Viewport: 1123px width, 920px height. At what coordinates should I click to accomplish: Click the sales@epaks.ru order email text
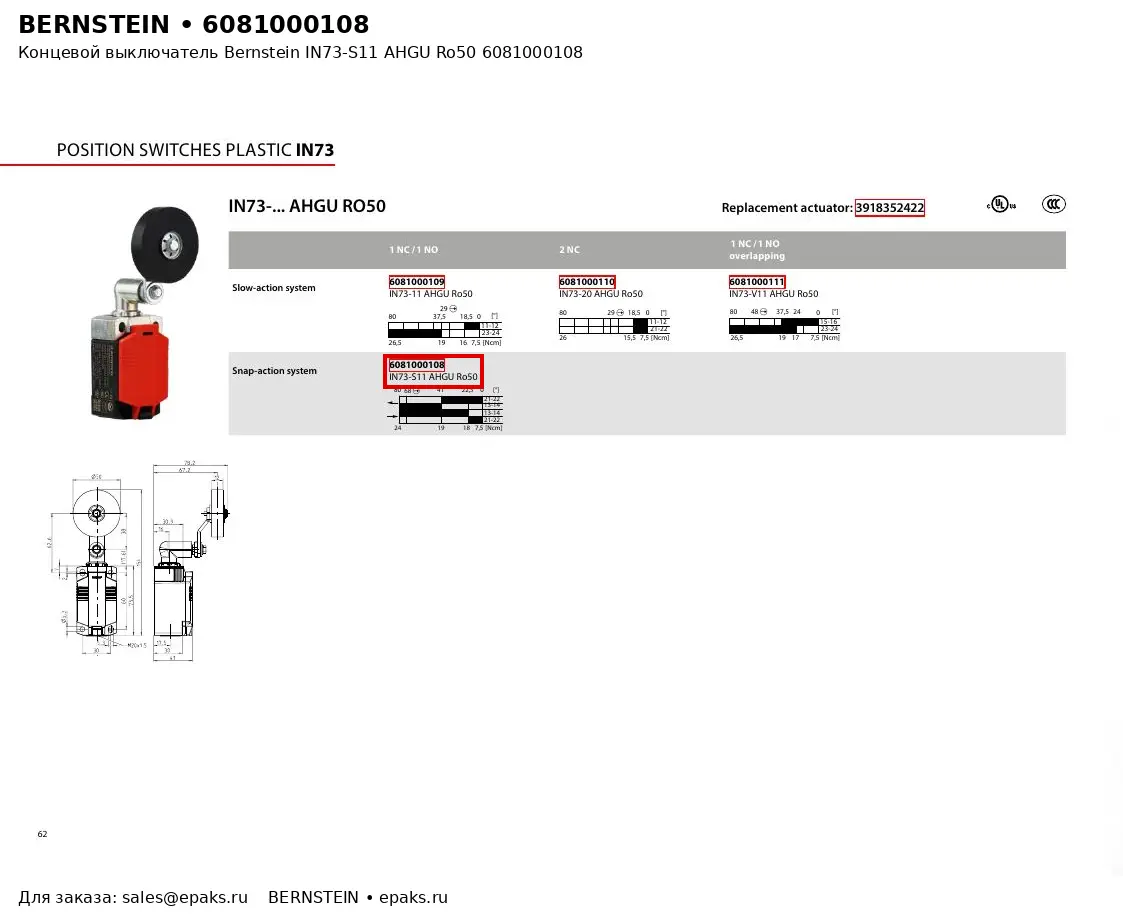tap(185, 898)
